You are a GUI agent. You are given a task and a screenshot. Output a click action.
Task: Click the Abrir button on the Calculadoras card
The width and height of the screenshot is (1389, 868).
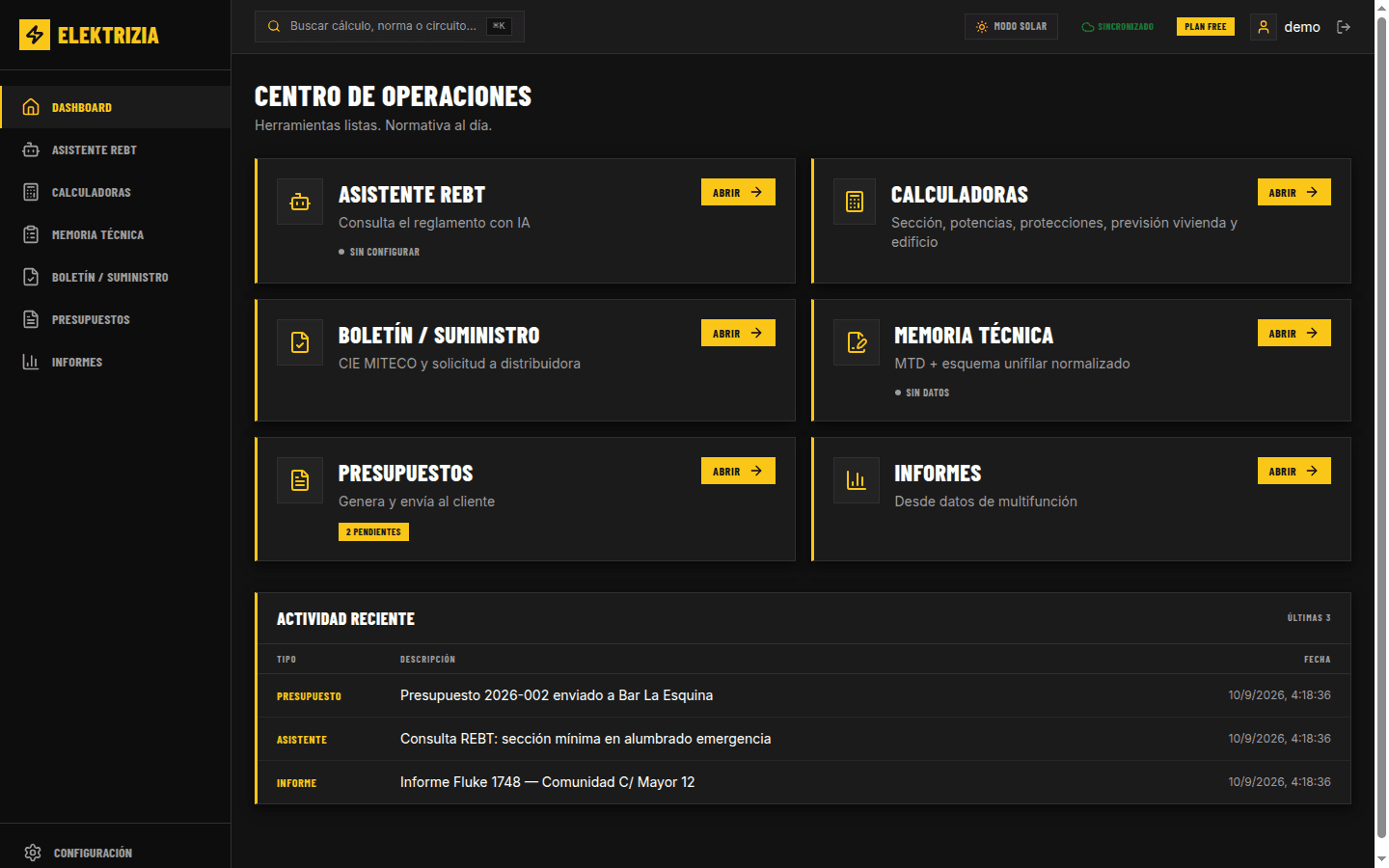(1294, 192)
